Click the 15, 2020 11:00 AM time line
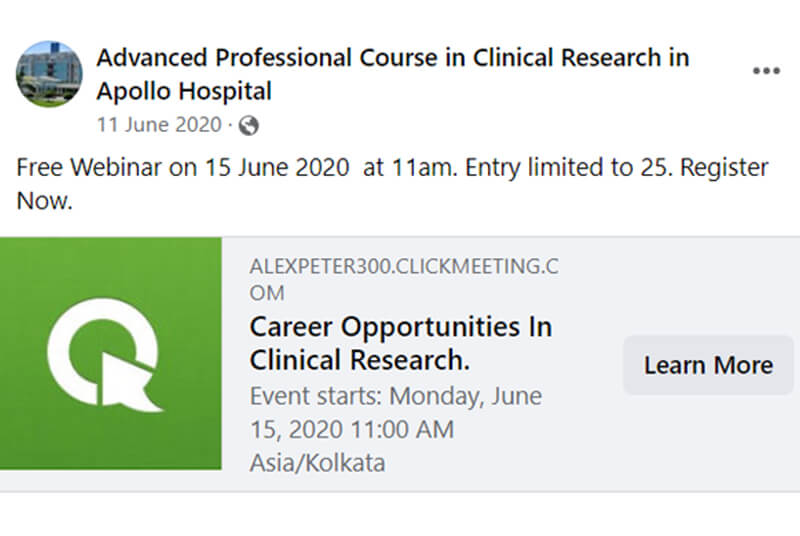 point(352,429)
